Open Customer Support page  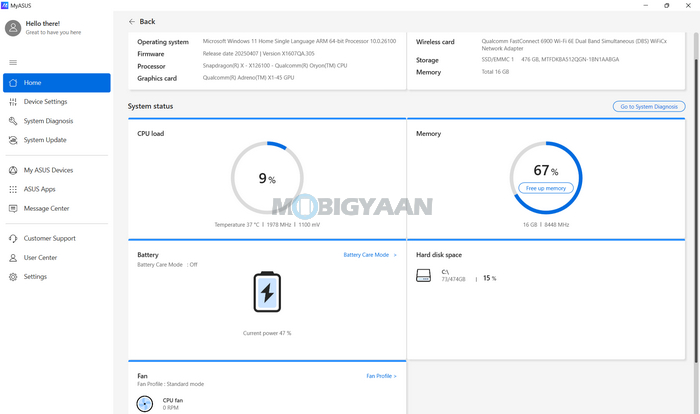[x=57, y=238]
